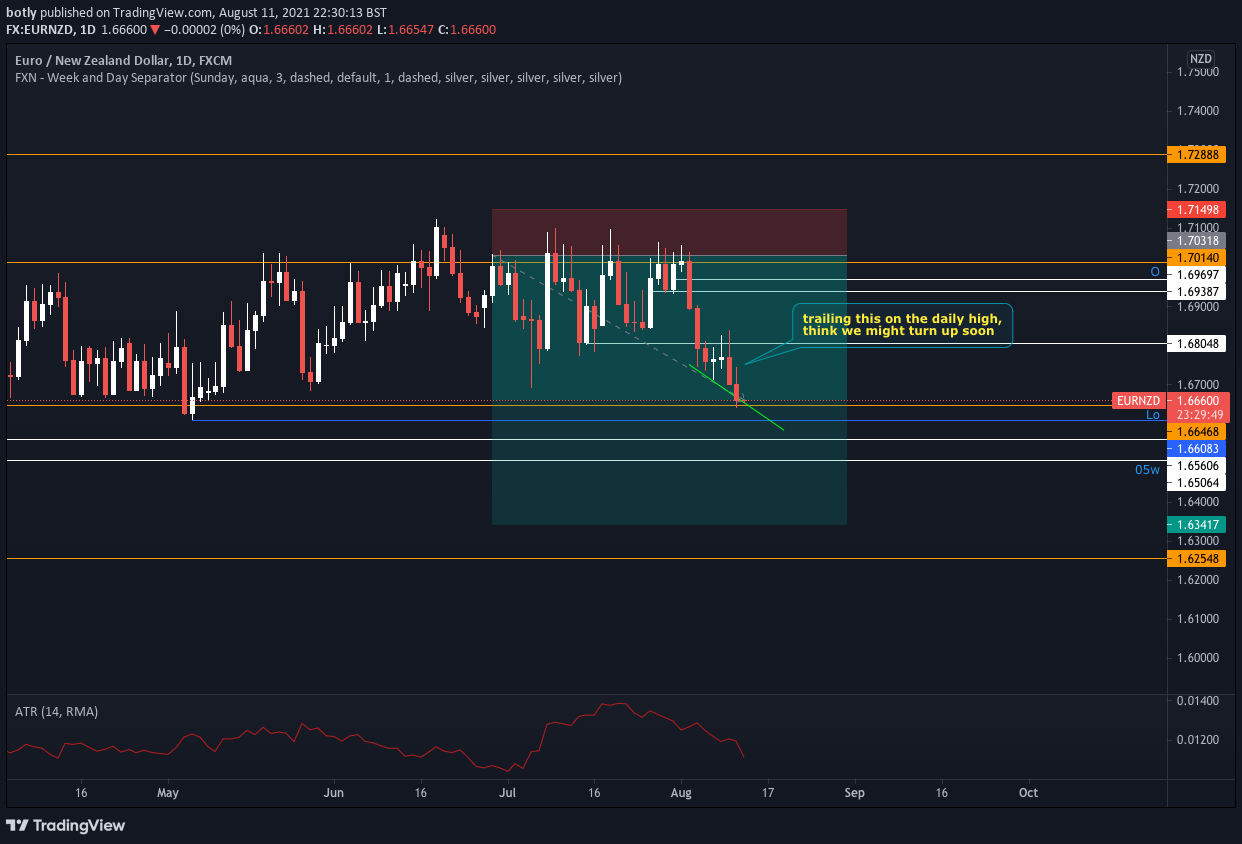Click the 1.69387 price label

pos(1198,291)
